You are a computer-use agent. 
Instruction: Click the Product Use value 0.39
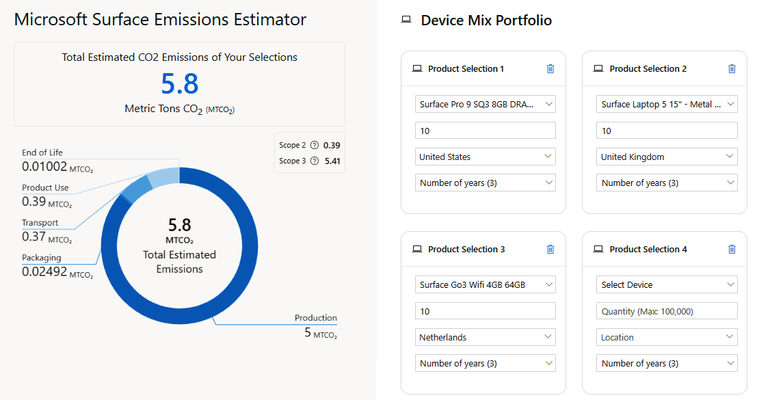33,201
